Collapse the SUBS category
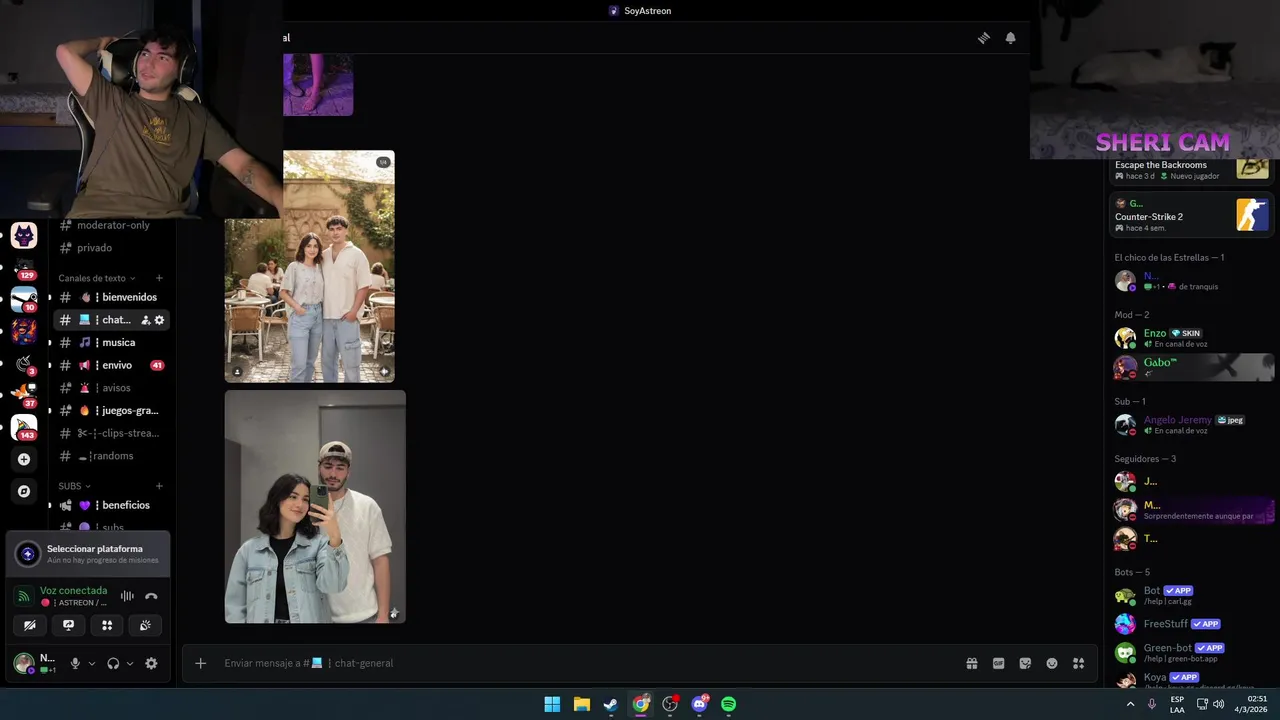The height and width of the screenshot is (720, 1280). click(74, 486)
